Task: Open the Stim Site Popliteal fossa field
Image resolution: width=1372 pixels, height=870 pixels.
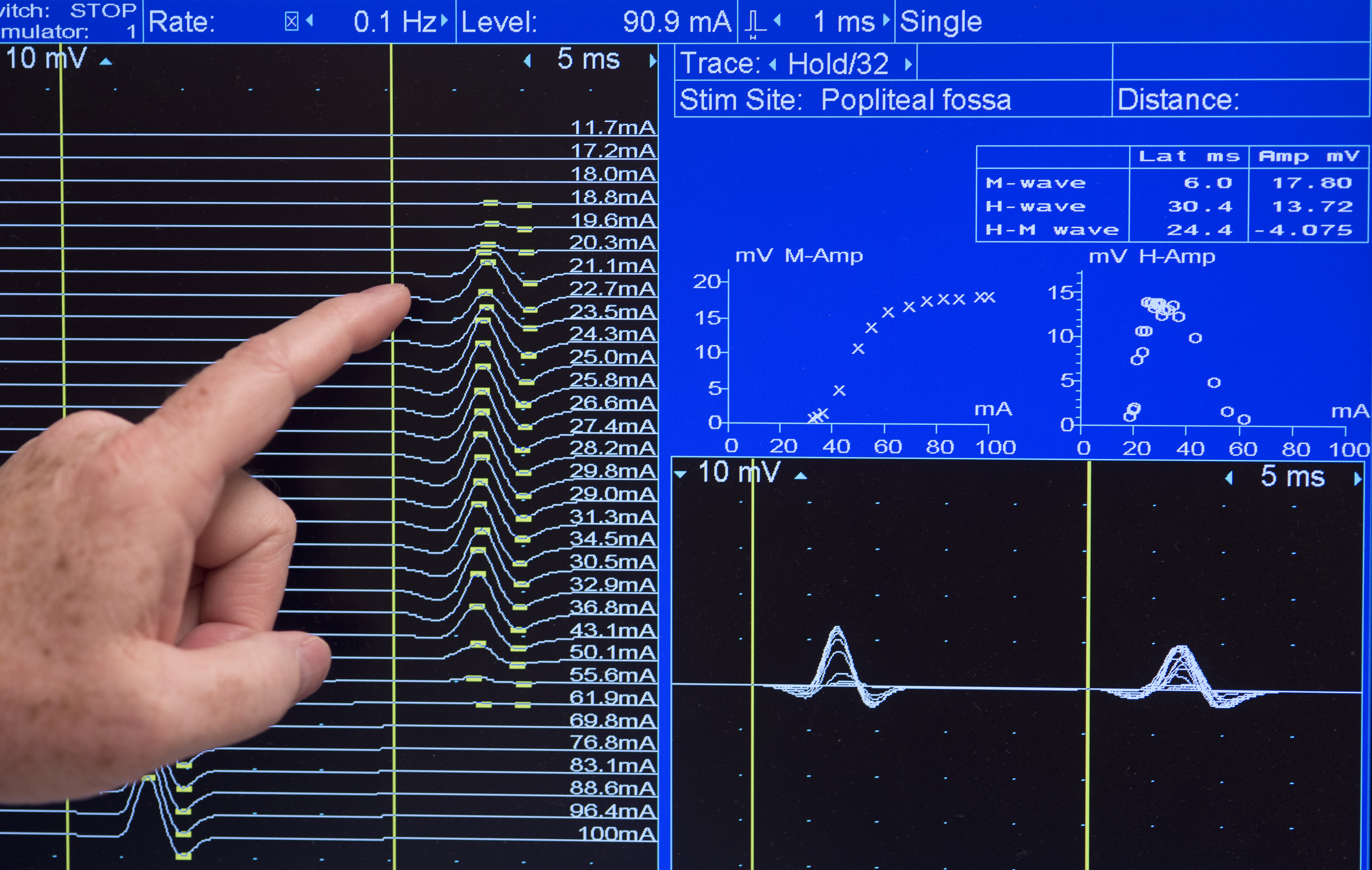Action: (893, 99)
